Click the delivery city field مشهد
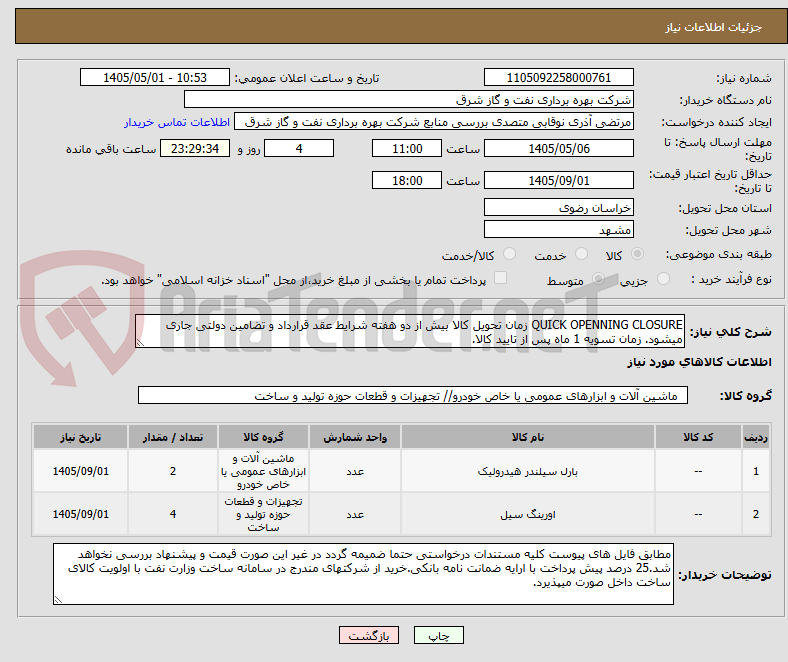The width and height of the screenshot is (788, 662). [558, 229]
